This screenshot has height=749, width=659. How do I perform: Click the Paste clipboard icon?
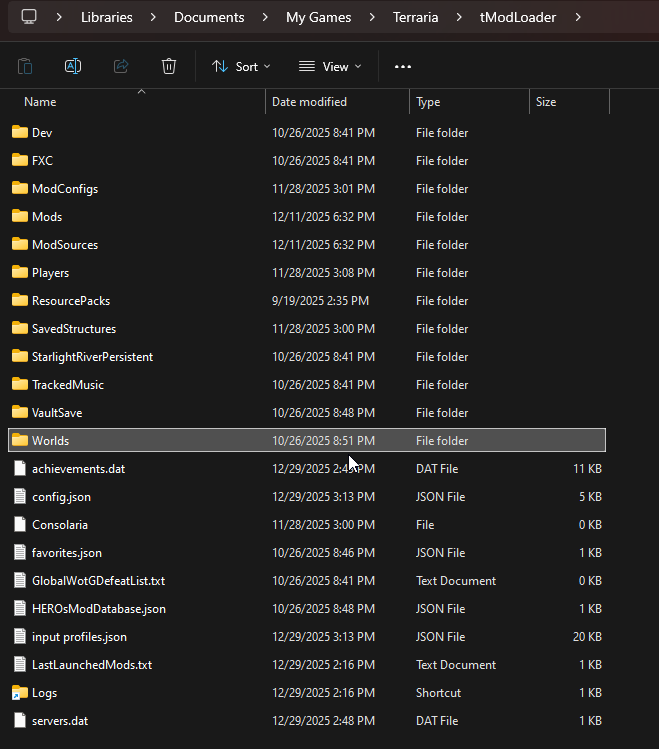coord(25,66)
